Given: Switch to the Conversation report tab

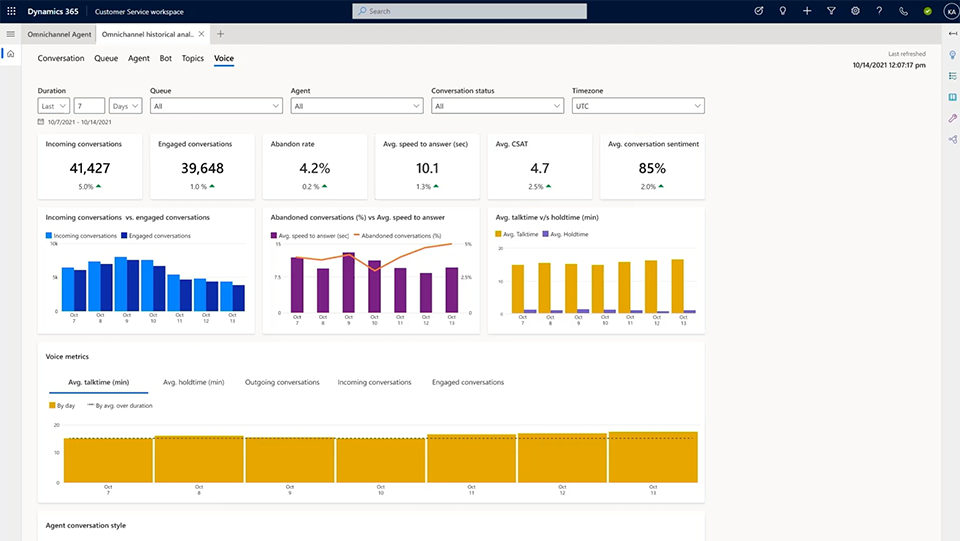Looking at the screenshot, I should 61,59.
